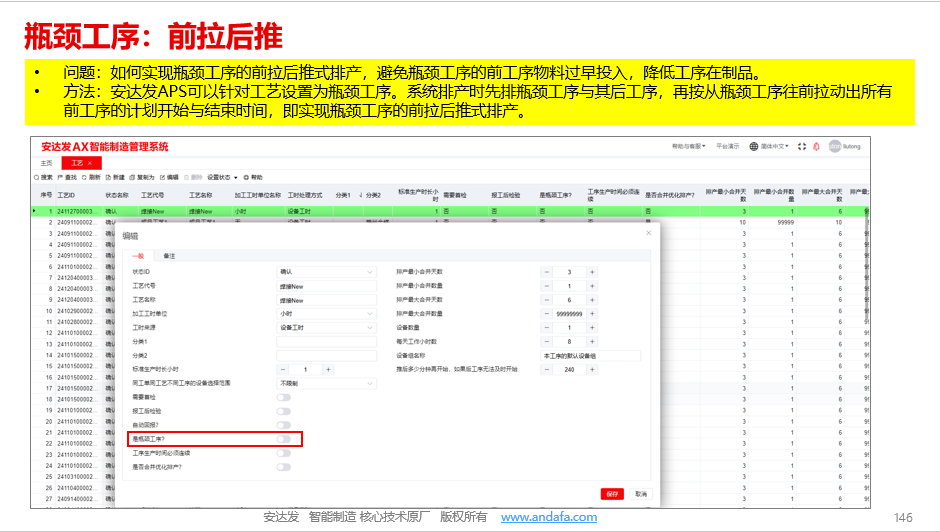Click the 报工后检验 column header
Image resolution: width=940 pixels, height=532 pixels.
505,196
